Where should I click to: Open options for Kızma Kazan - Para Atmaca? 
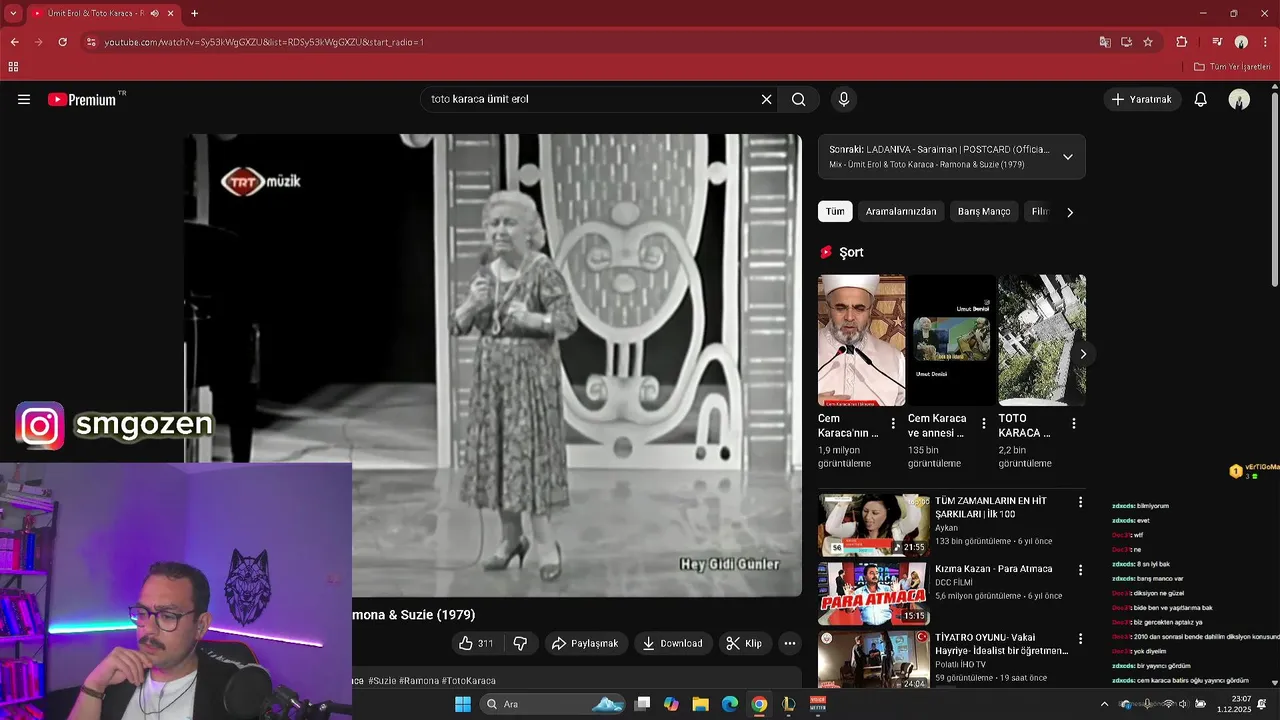[x=1080, y=570]
